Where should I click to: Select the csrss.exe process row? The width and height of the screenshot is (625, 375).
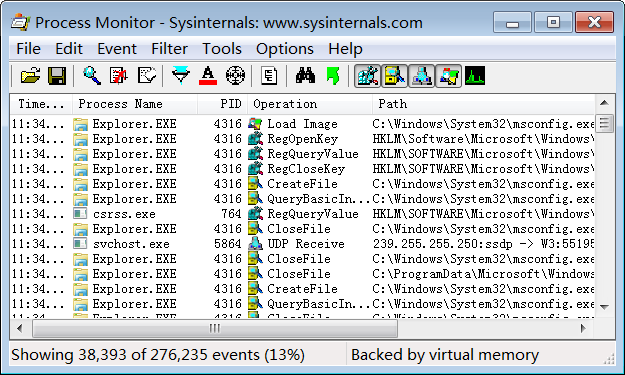pyautogui.click(x=303, y=214)
